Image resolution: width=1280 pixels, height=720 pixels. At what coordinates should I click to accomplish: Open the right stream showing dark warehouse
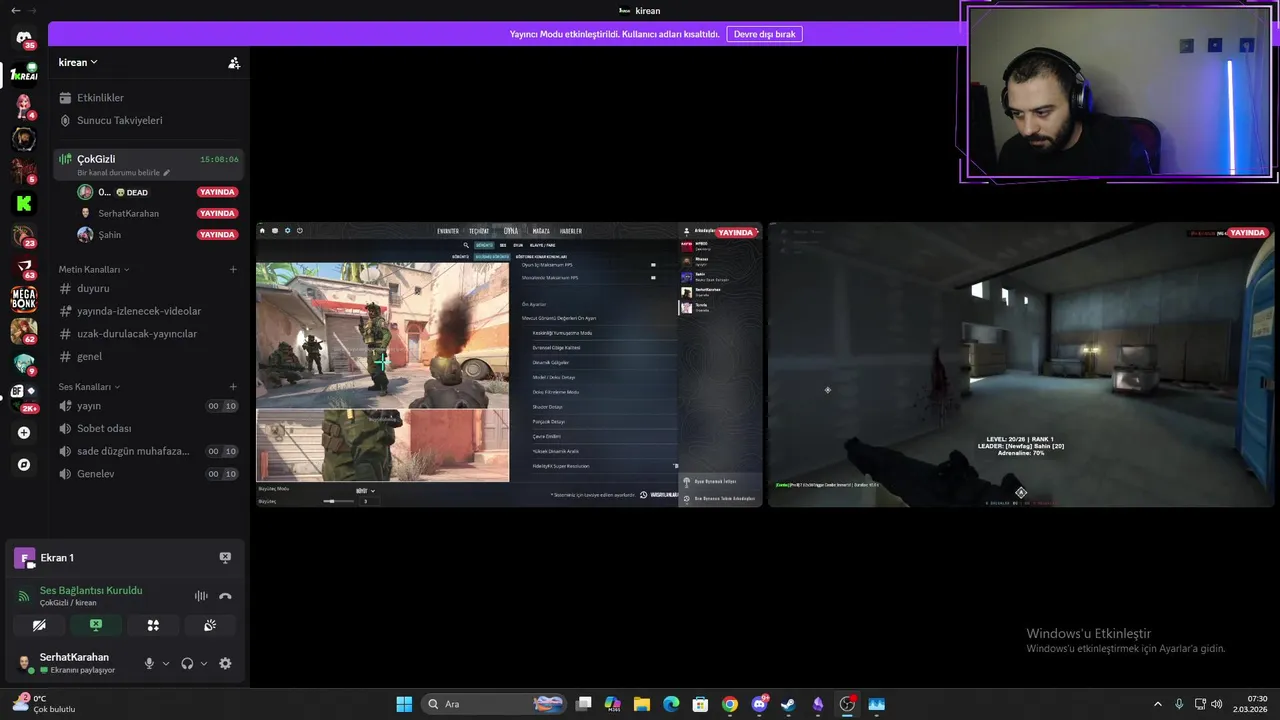pos(1021,364)
